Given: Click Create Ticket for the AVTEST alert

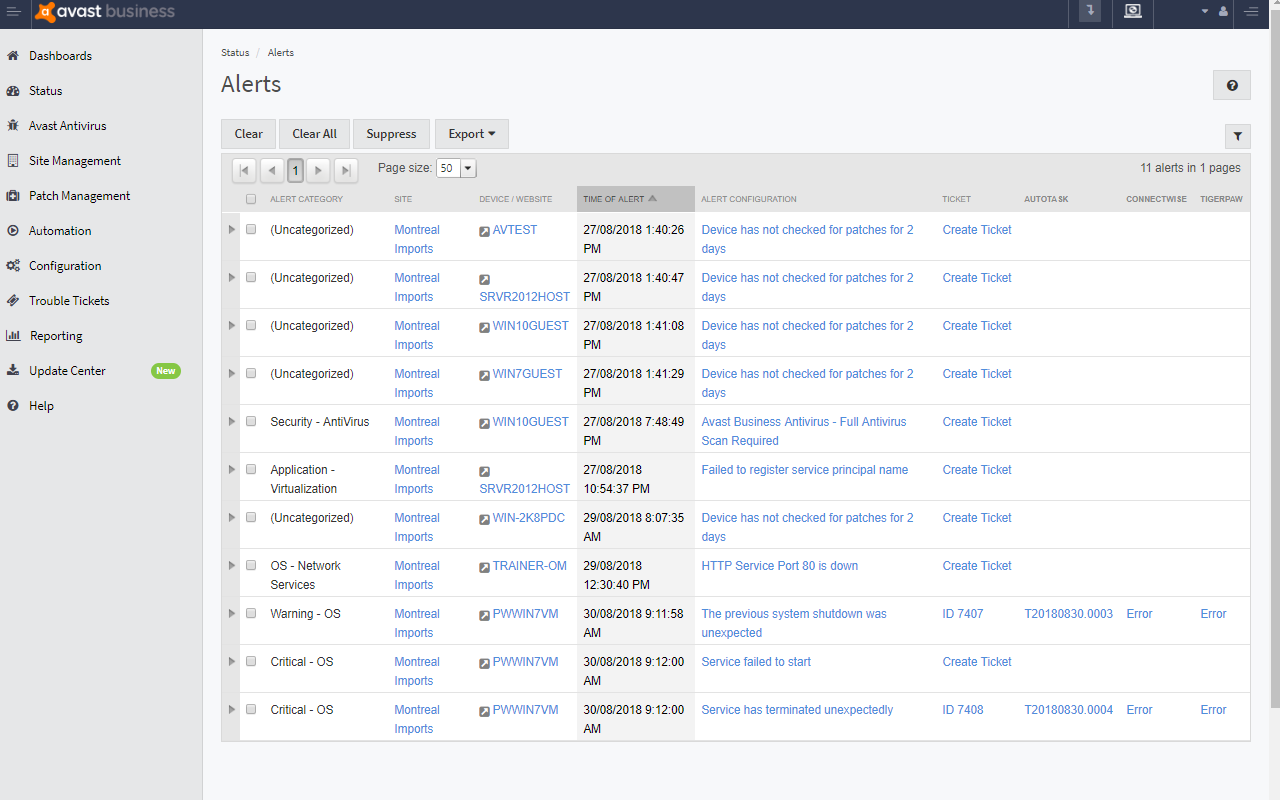Looking at the screenshot, I should pyautogui.click(x=976, y=229).
